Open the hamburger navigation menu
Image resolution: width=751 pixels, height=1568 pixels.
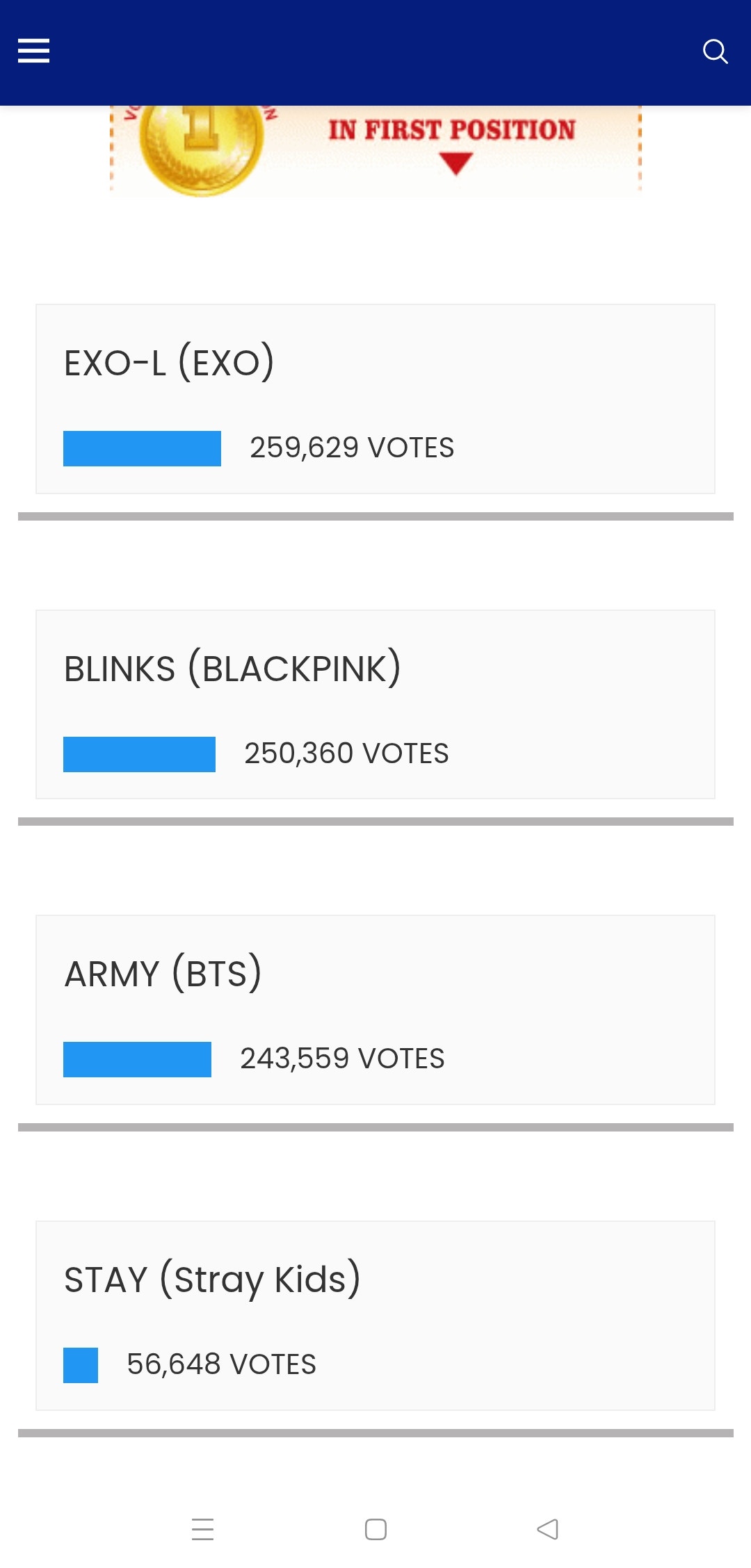pyautogui.click(x=33, y=51)
